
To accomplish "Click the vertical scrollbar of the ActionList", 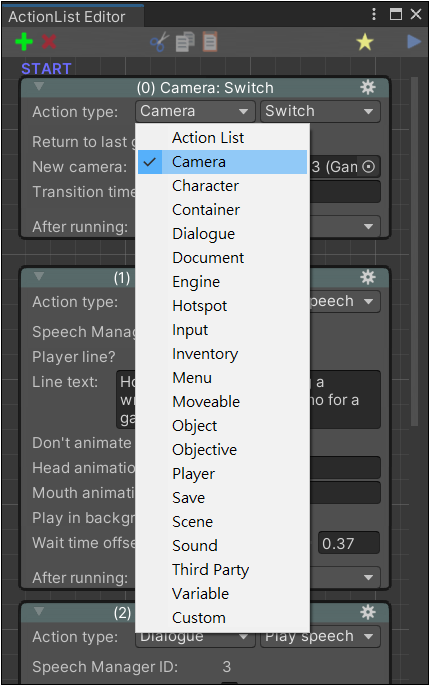I will point(414,252).
